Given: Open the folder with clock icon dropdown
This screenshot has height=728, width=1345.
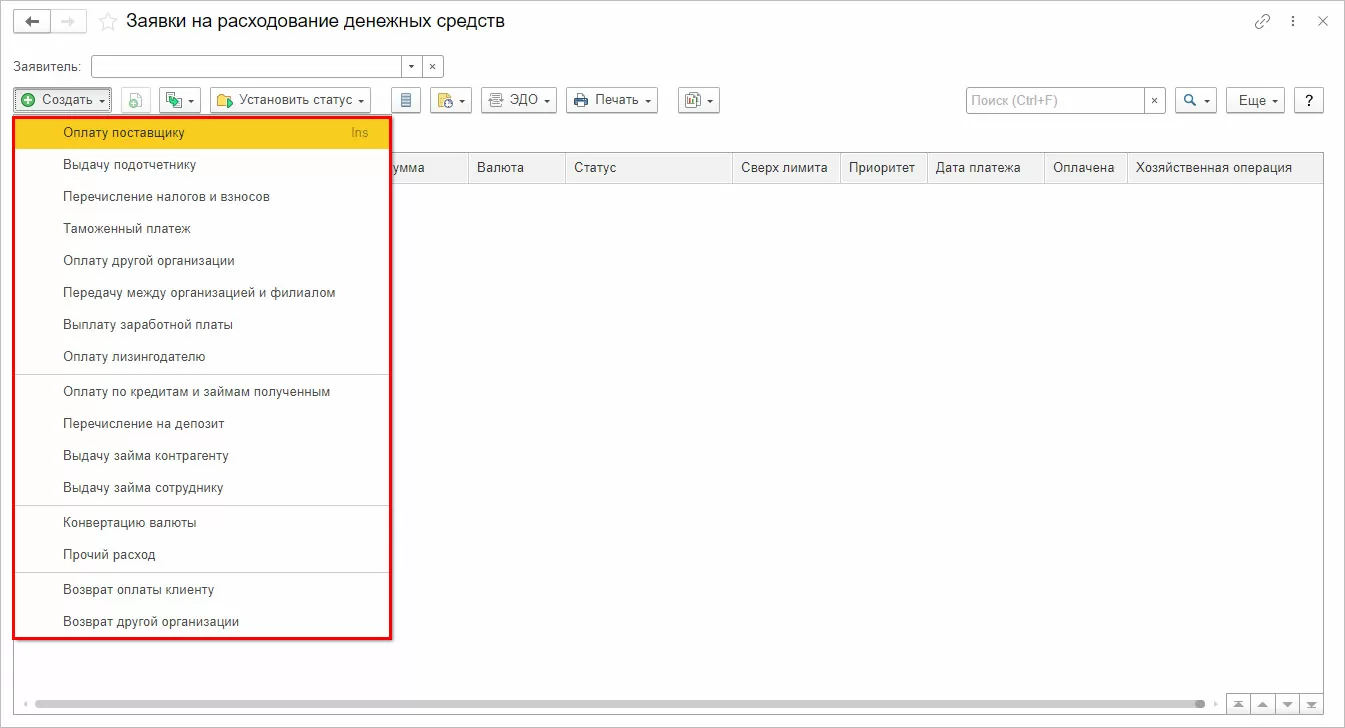Looking at the screenshot, I should click(451, 100).
